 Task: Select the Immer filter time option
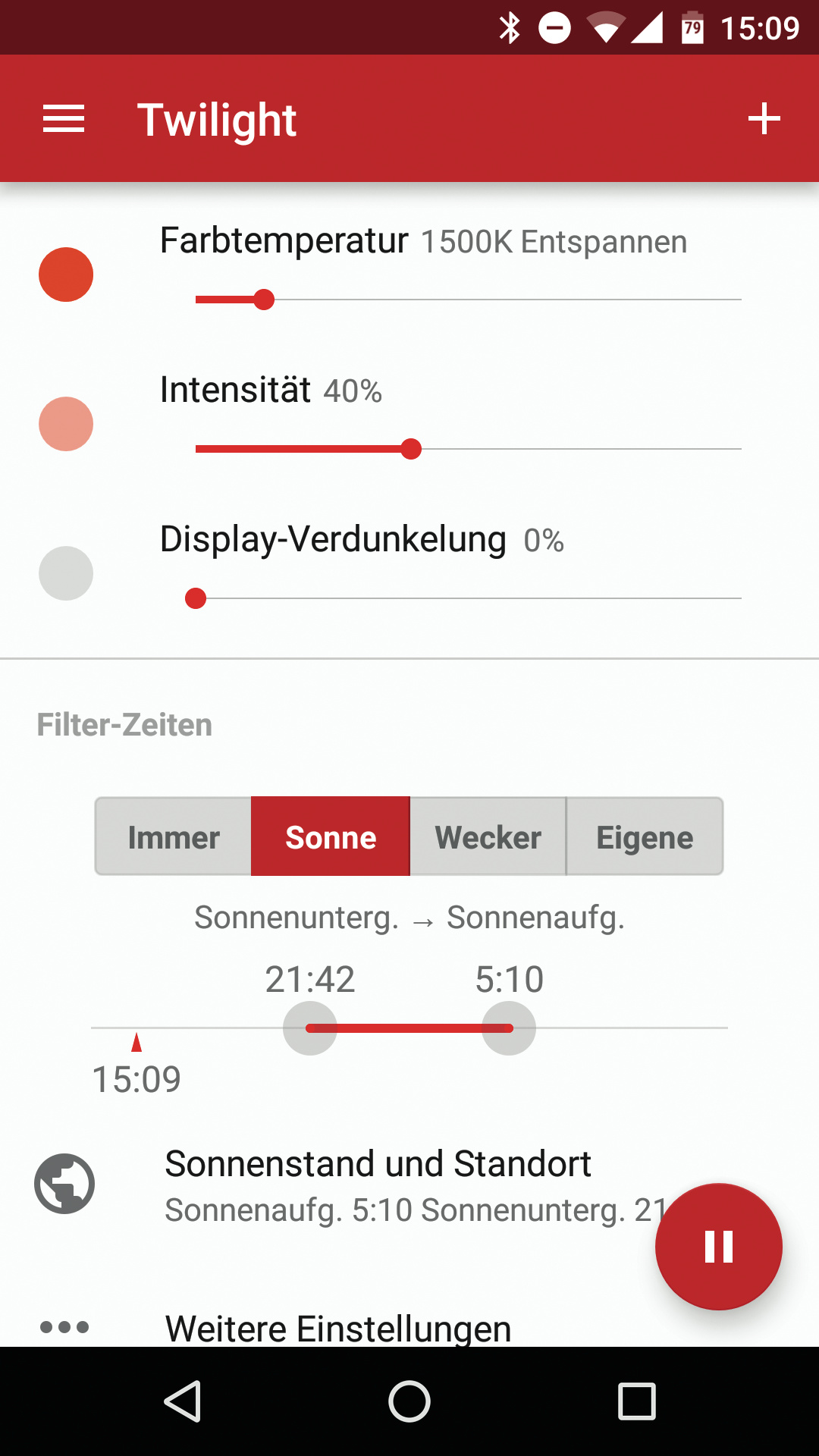tap(174, 837)
